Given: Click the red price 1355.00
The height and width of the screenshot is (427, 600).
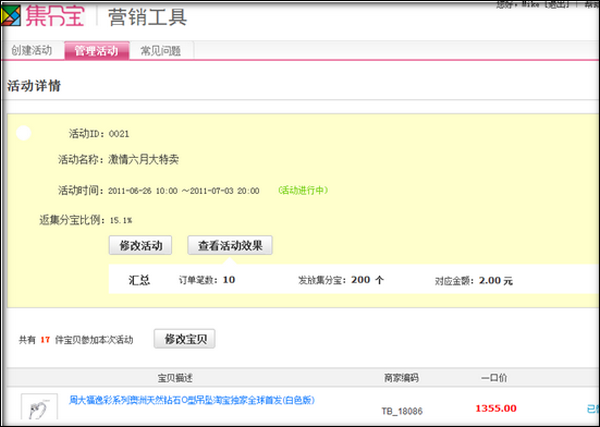Looking at the screenshot, I should (x=496, y=408).
